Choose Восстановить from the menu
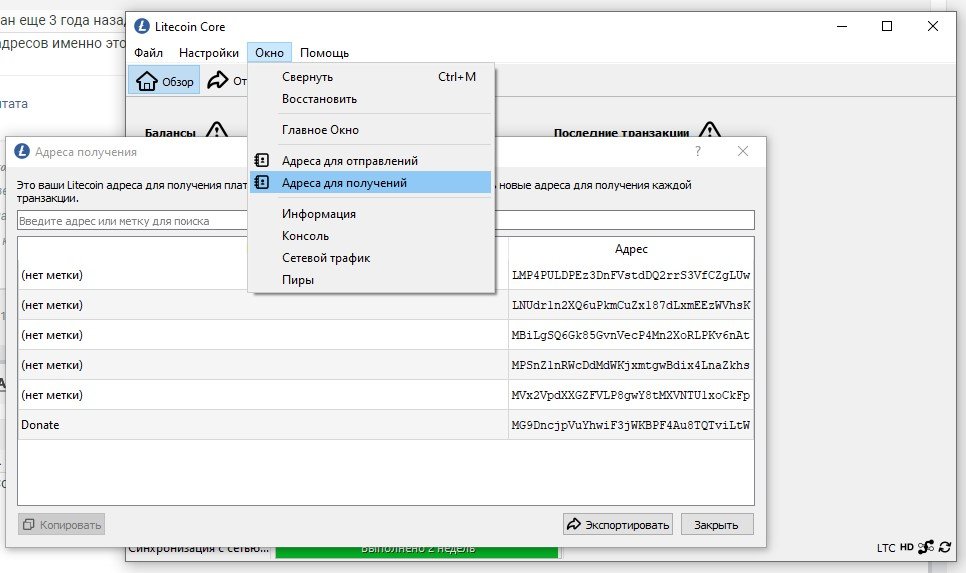The height and width of the screenshot is (573, 966). pos(370,99)
